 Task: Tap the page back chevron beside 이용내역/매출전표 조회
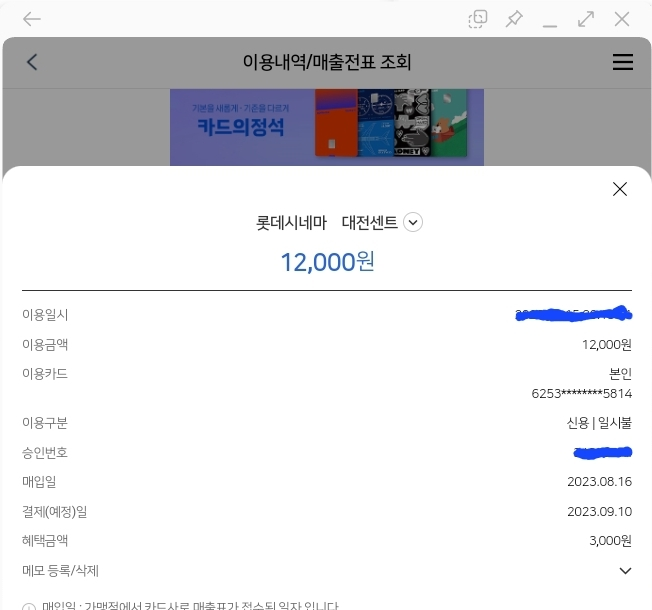[32, 62]
